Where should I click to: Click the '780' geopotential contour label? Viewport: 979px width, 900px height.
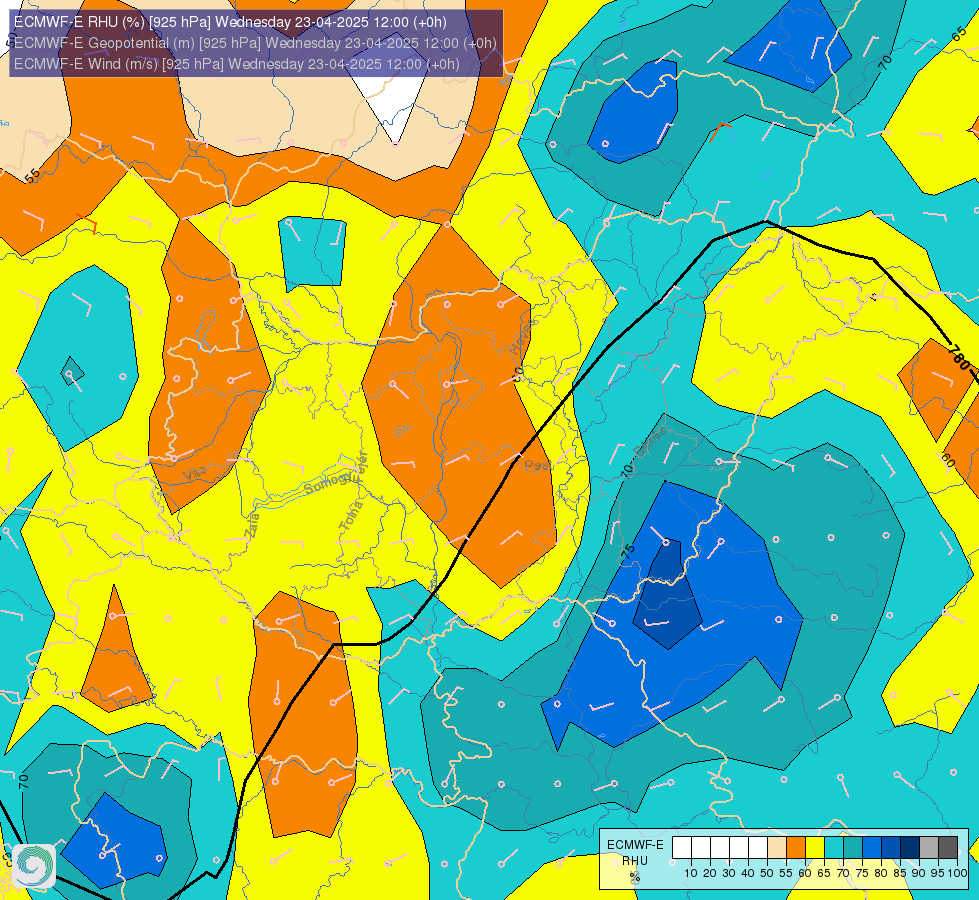click(x=959, y=359)
